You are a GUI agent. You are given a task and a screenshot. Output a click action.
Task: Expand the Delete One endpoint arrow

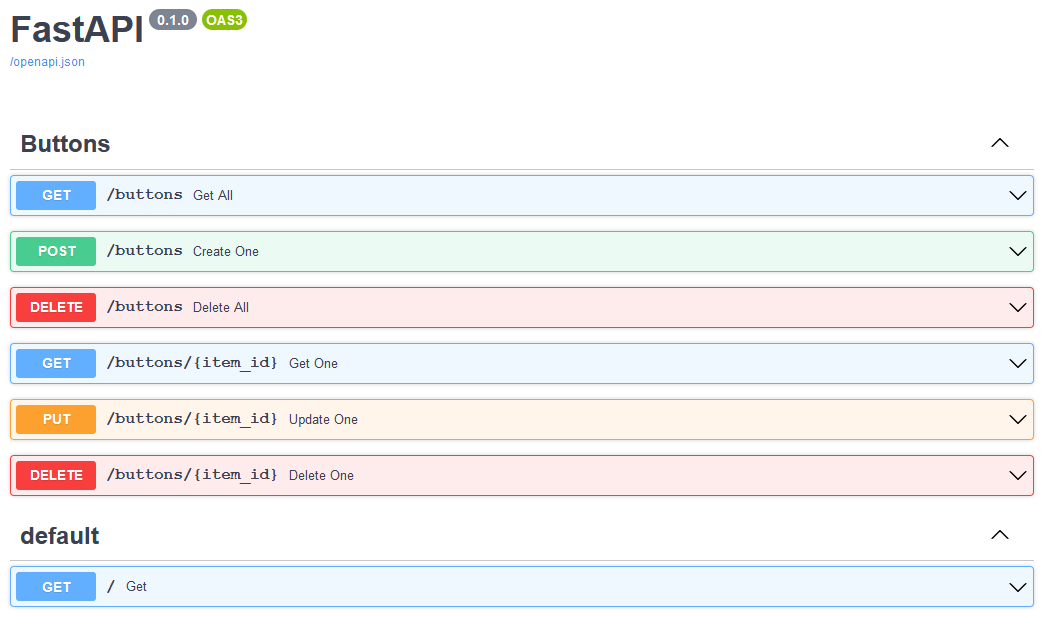[1018, 475]
